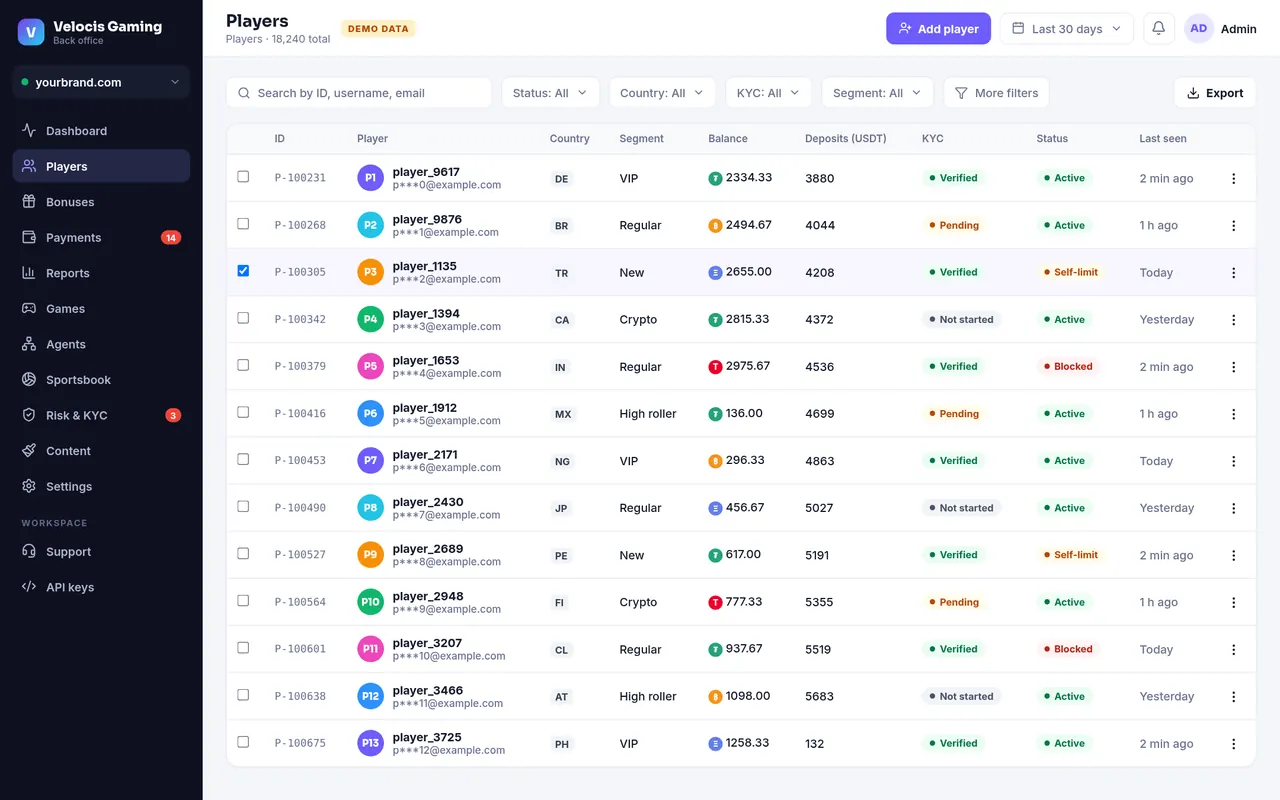Open the KYC: All dropdown

(769, 93)
